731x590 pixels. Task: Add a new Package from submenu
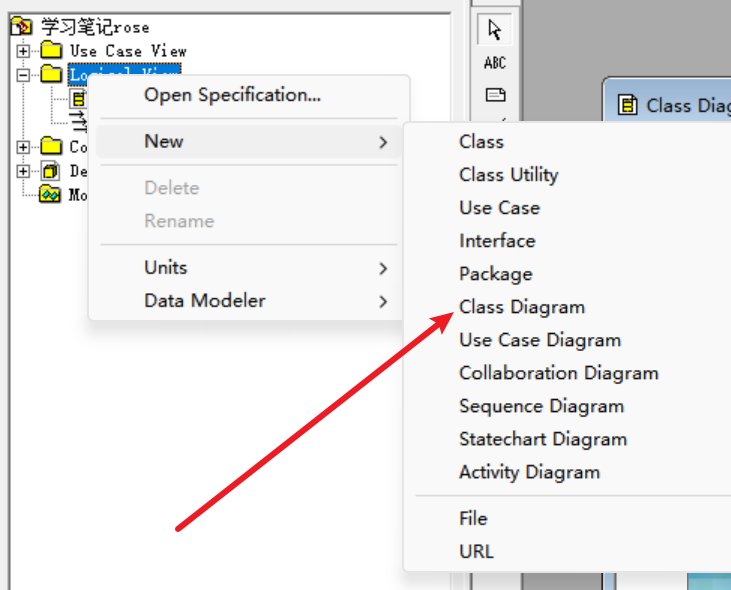point(495,274)
